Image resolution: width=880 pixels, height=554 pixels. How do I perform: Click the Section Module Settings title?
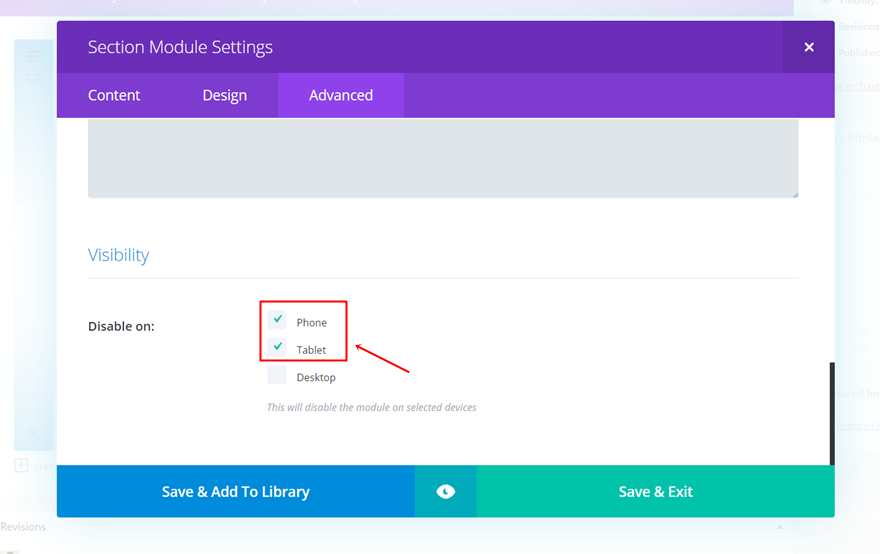click(180, 47)
